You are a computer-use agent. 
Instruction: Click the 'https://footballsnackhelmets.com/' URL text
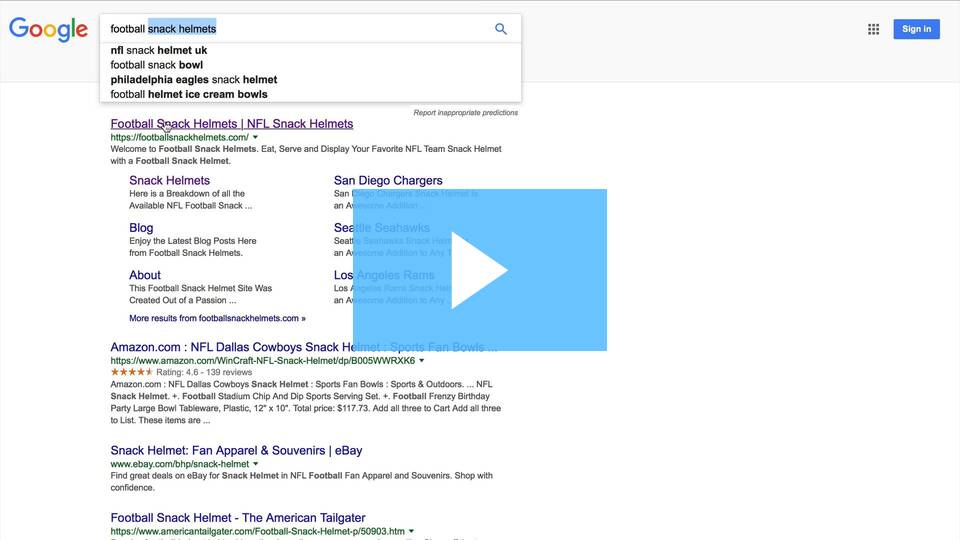pos(179,137)
